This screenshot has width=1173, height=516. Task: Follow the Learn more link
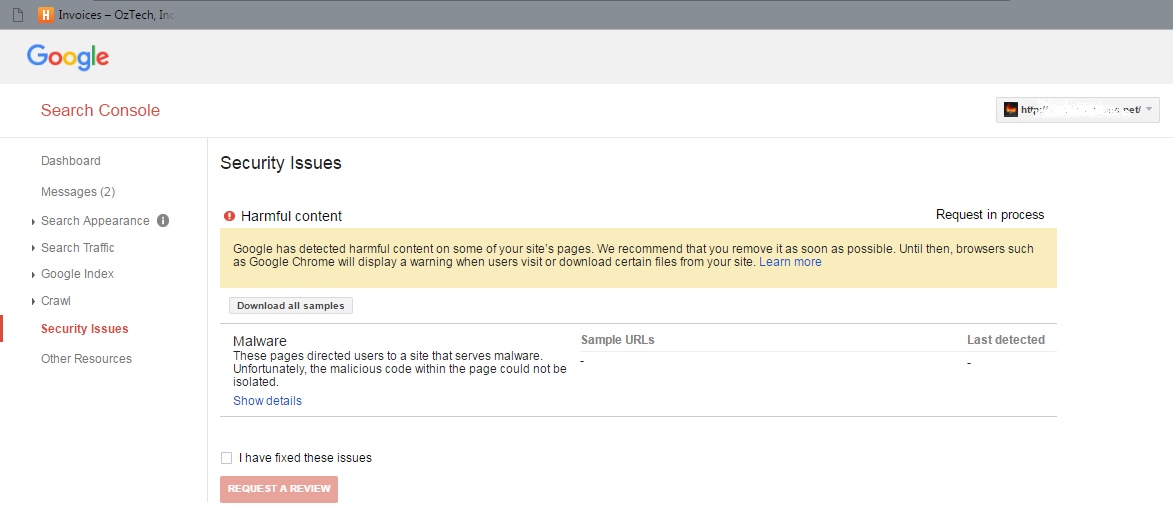790,262
